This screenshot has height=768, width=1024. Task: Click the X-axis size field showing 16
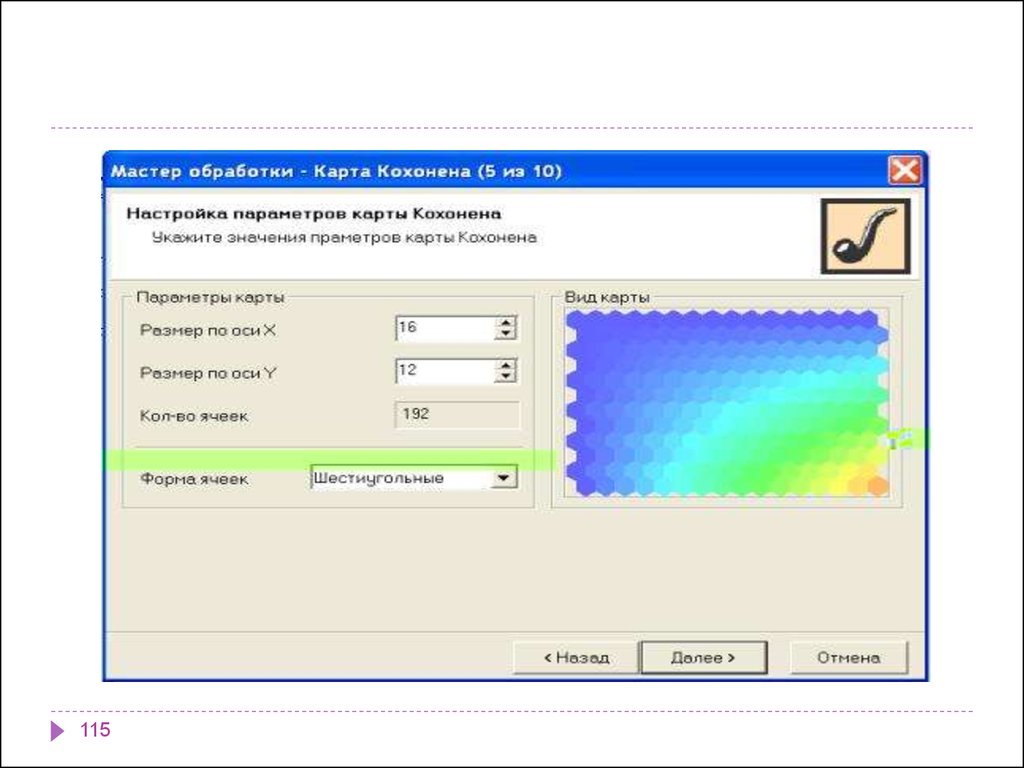pos(444,328)
